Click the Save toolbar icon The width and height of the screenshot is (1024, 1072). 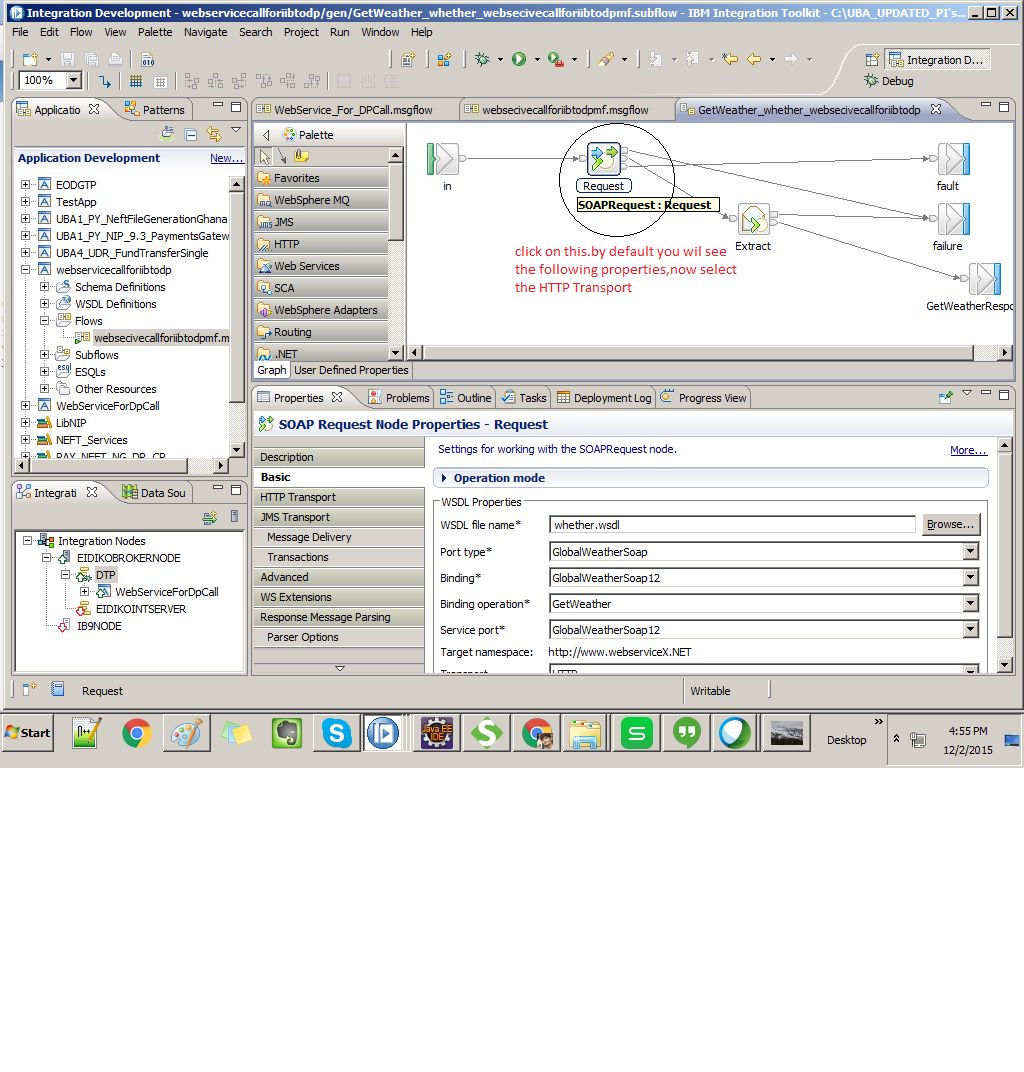(67, 58)
